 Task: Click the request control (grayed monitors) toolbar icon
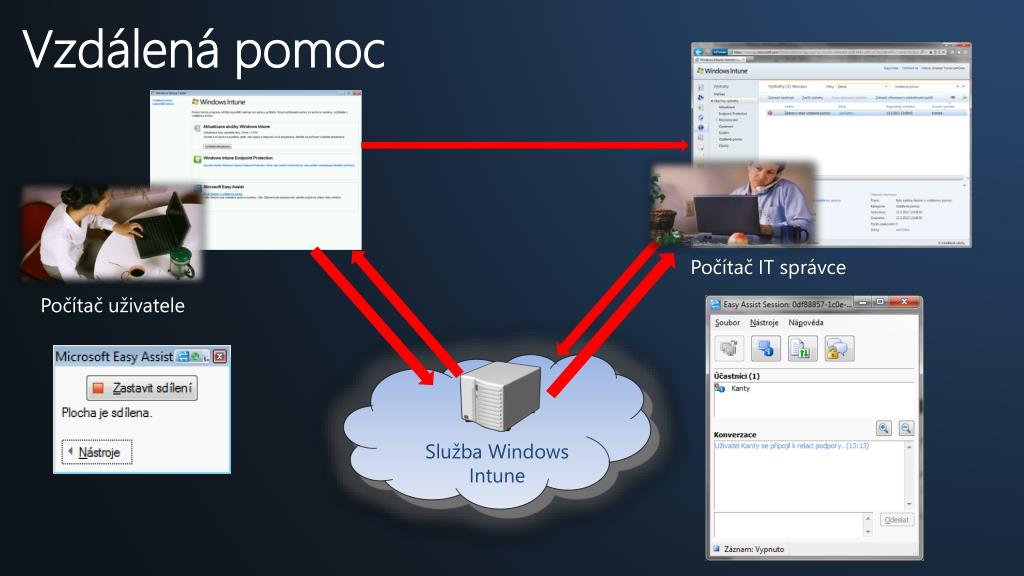coord(729,349)
